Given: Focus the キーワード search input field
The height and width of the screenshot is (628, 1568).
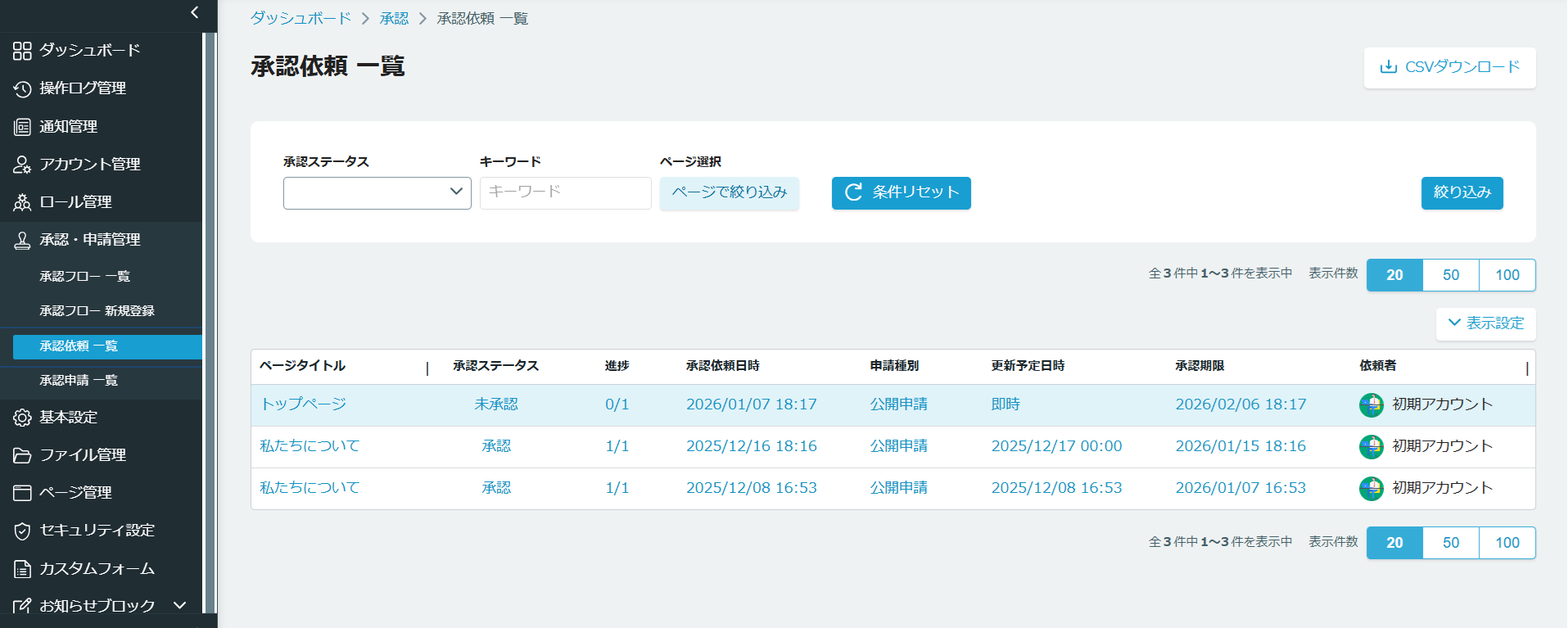Looking at the screenshot, I should click(x=565, y=193).
